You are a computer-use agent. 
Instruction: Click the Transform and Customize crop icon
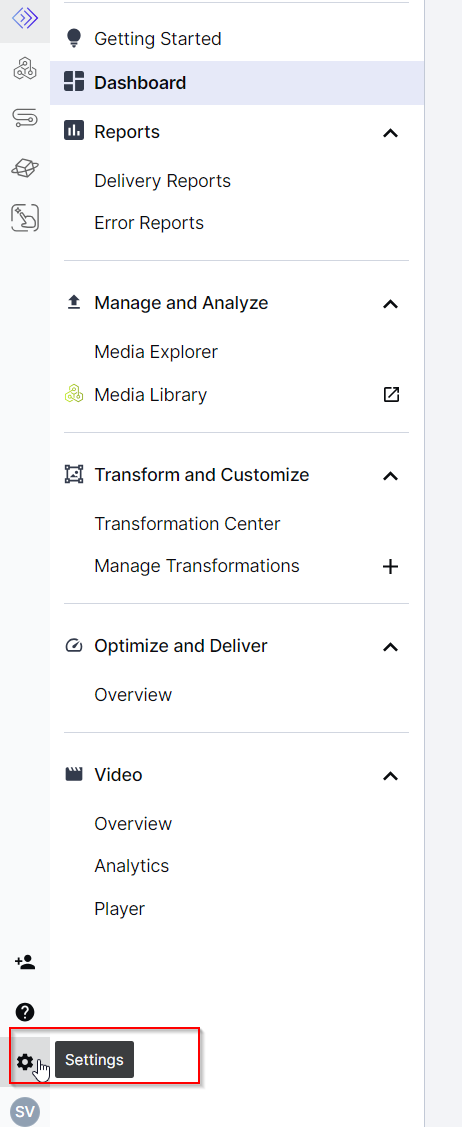click(x=74, y=474)
